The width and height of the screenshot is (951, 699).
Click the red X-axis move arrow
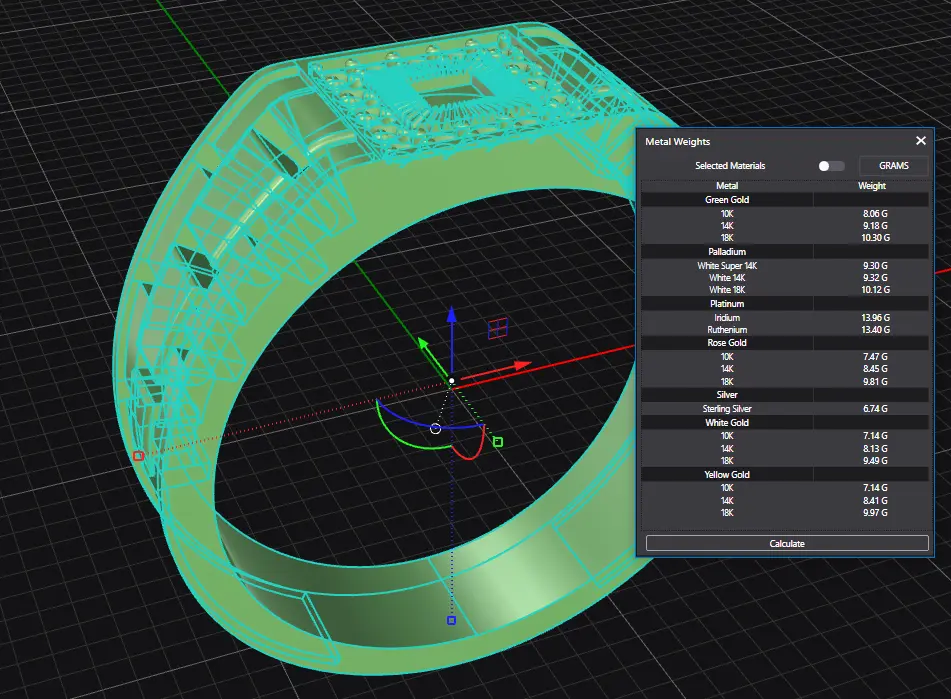[x=519, y=366]
